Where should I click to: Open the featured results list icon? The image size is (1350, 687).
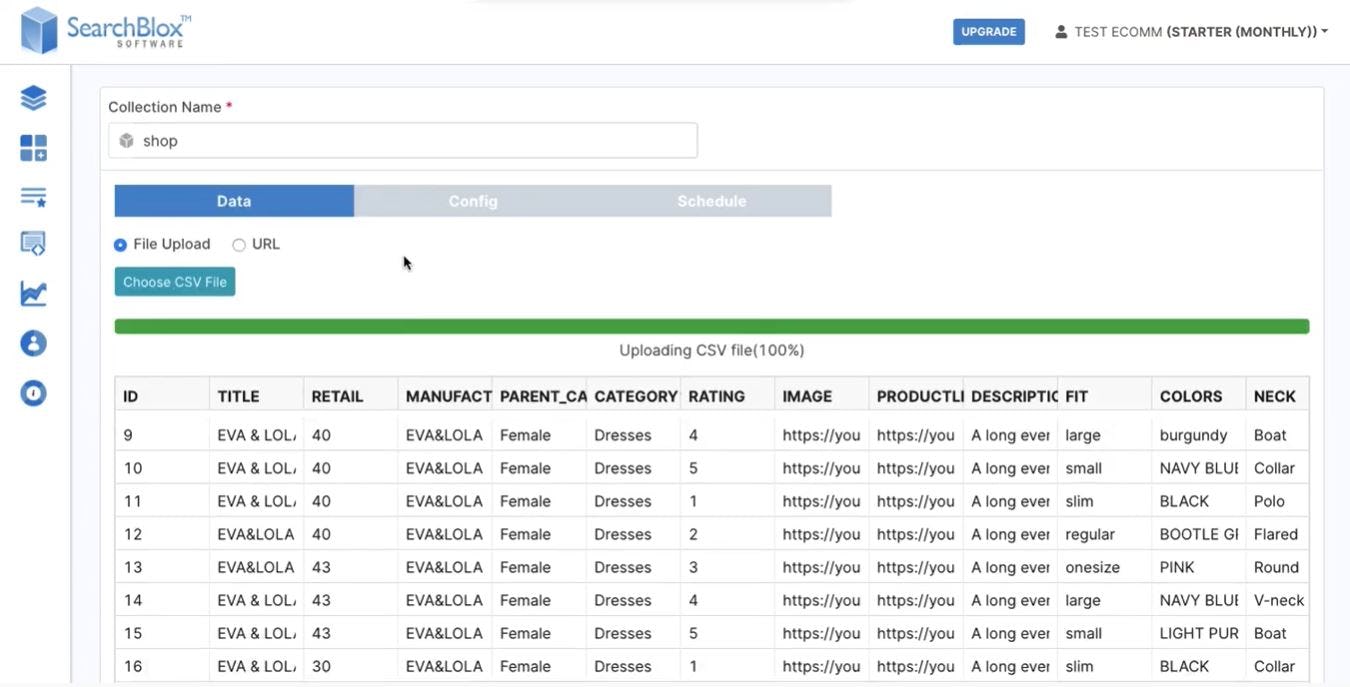click(32, 195)
